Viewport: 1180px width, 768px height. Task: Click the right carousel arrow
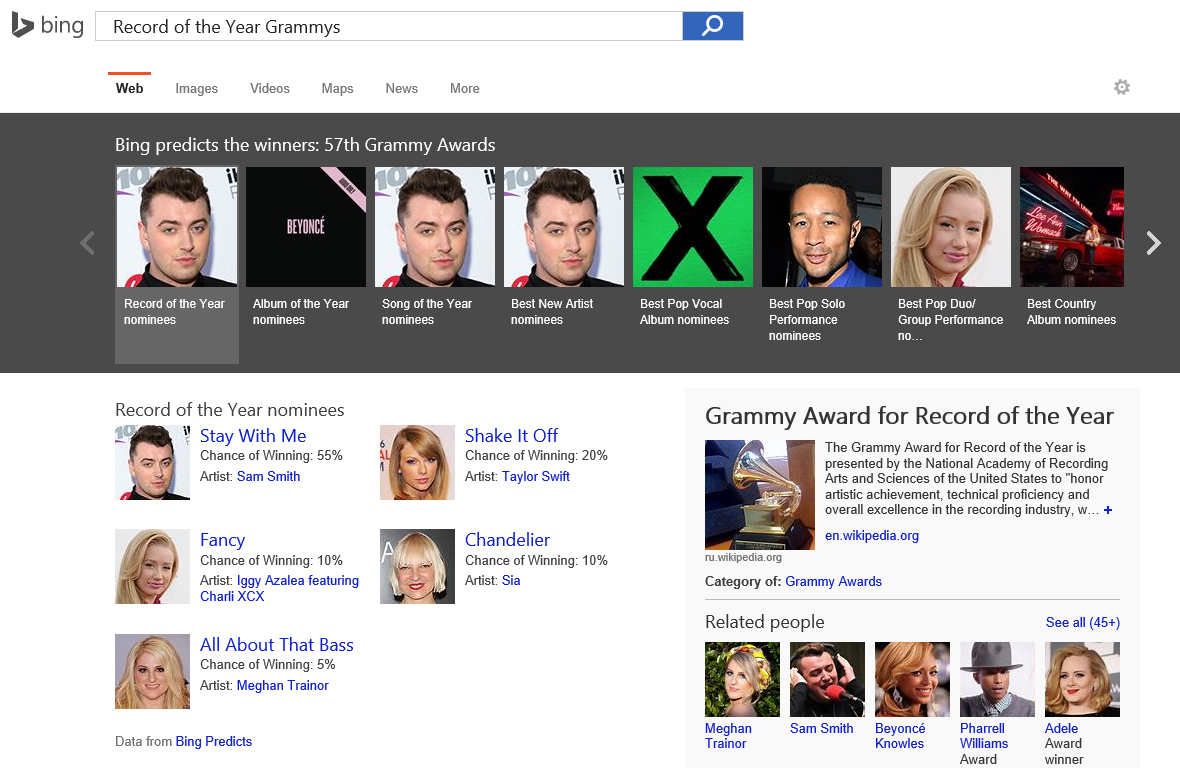(1154, 242)
